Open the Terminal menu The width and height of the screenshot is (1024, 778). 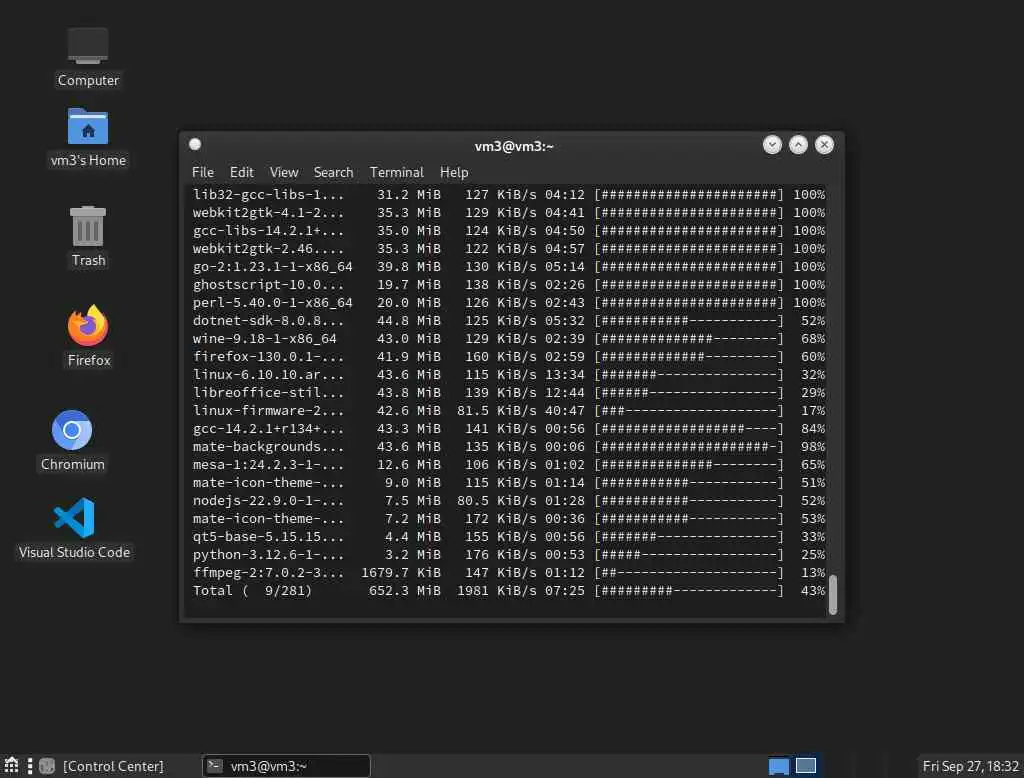click(x=396, y=172)
